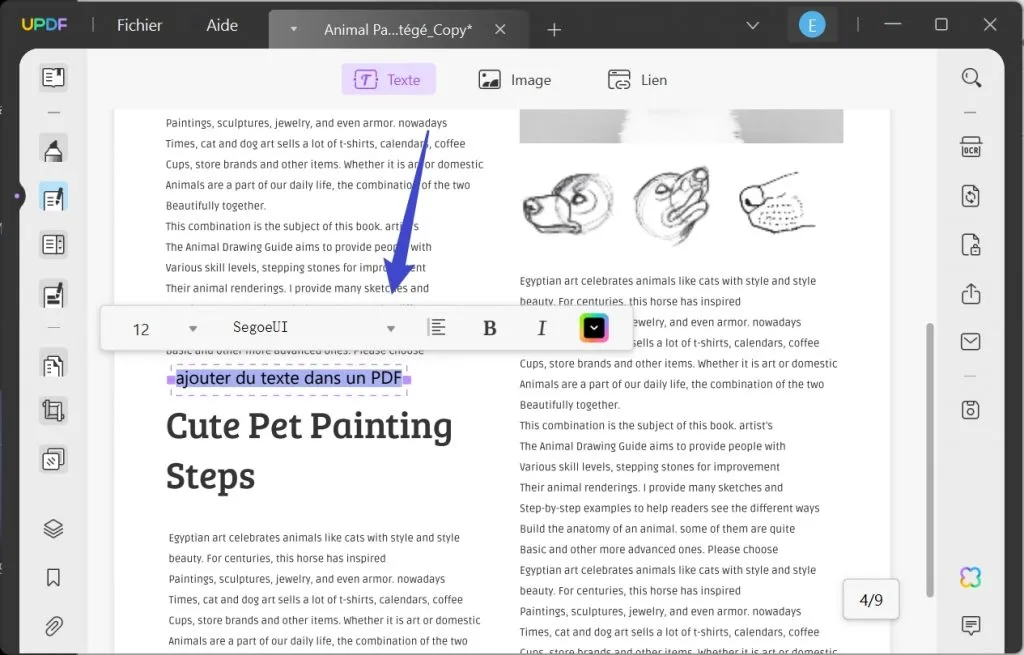Open the text color swatch picker

594,327
